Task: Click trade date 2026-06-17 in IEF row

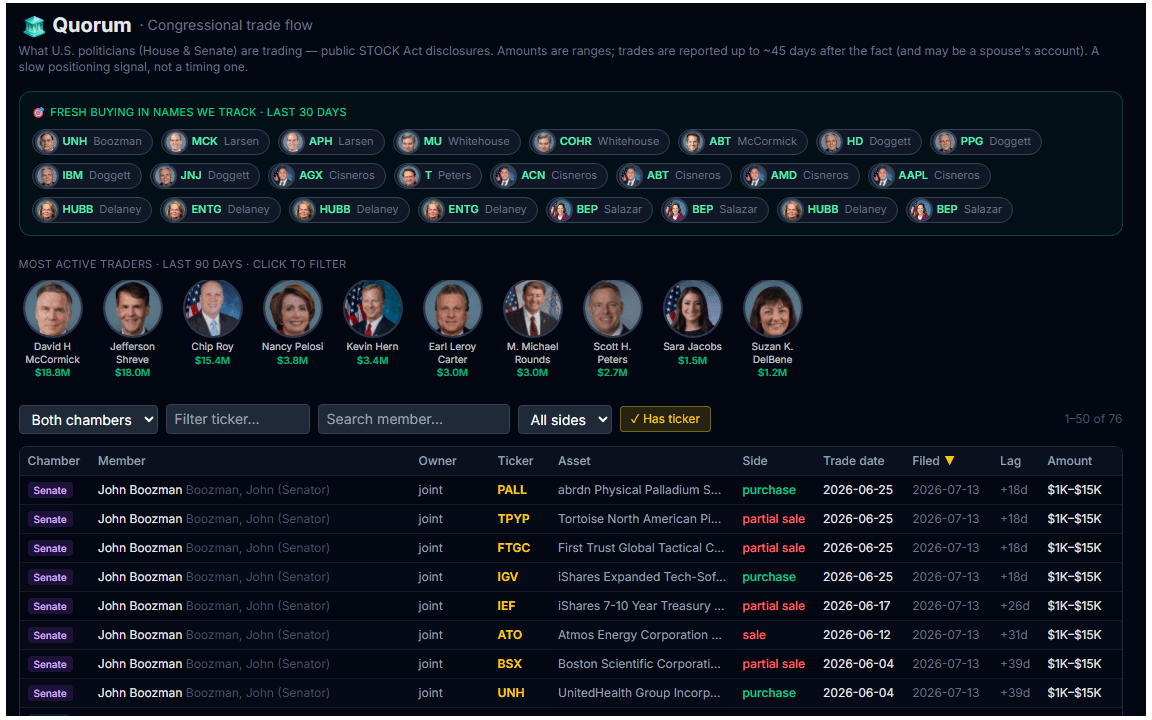Action: pos(857,606)
